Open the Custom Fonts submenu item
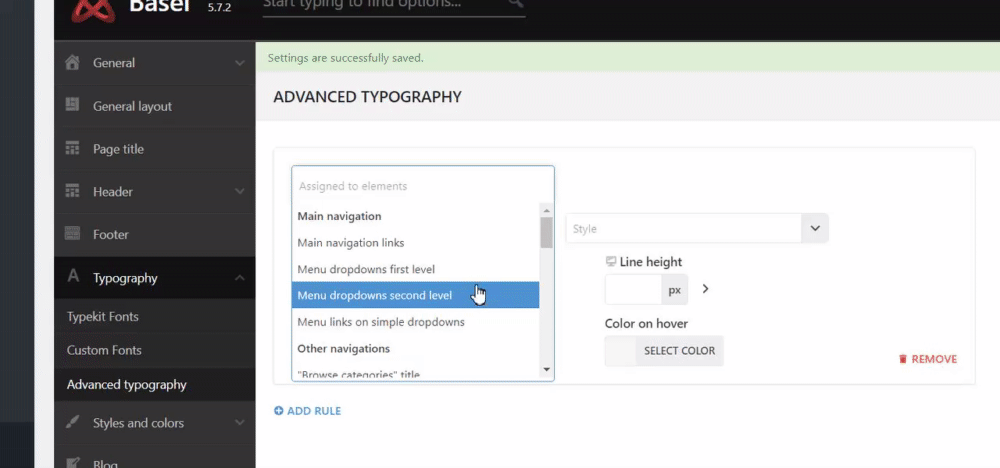This screenshot has width=1000, height=468. (x=104, y=351)
